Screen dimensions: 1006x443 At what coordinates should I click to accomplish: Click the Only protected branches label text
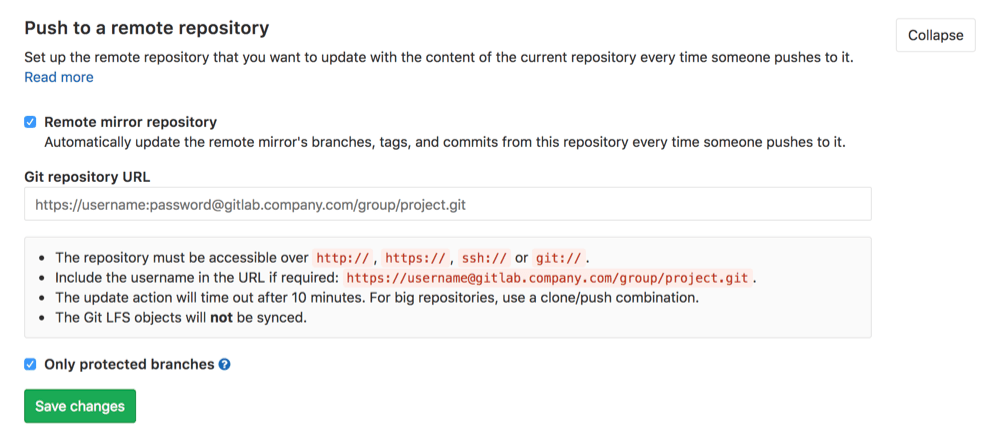tap(129, 365)
